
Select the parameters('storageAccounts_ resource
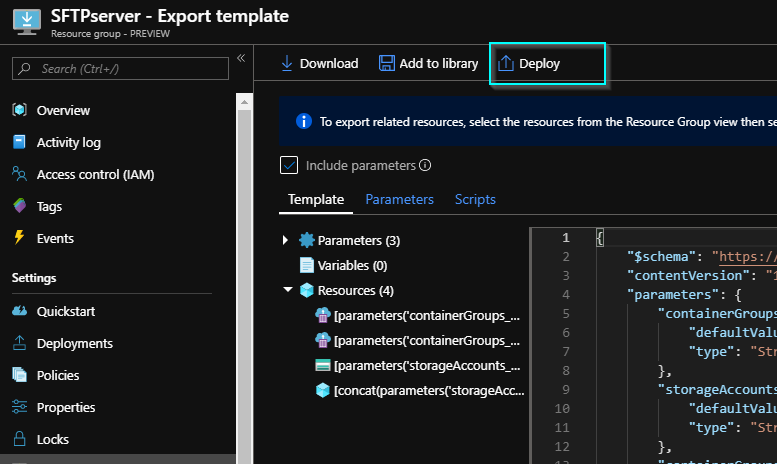tap(427, 365)
